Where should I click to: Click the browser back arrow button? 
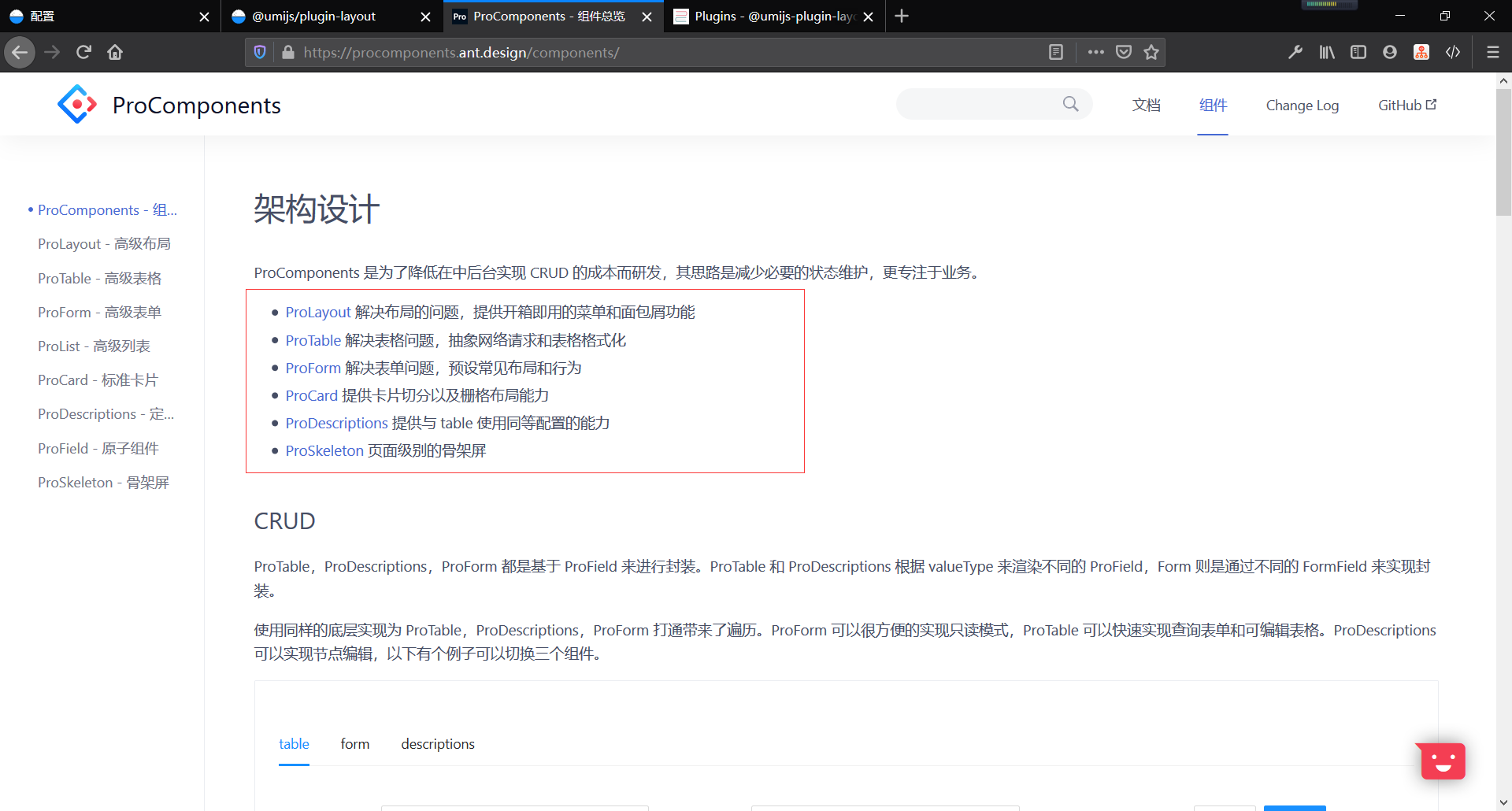(20, 53)
